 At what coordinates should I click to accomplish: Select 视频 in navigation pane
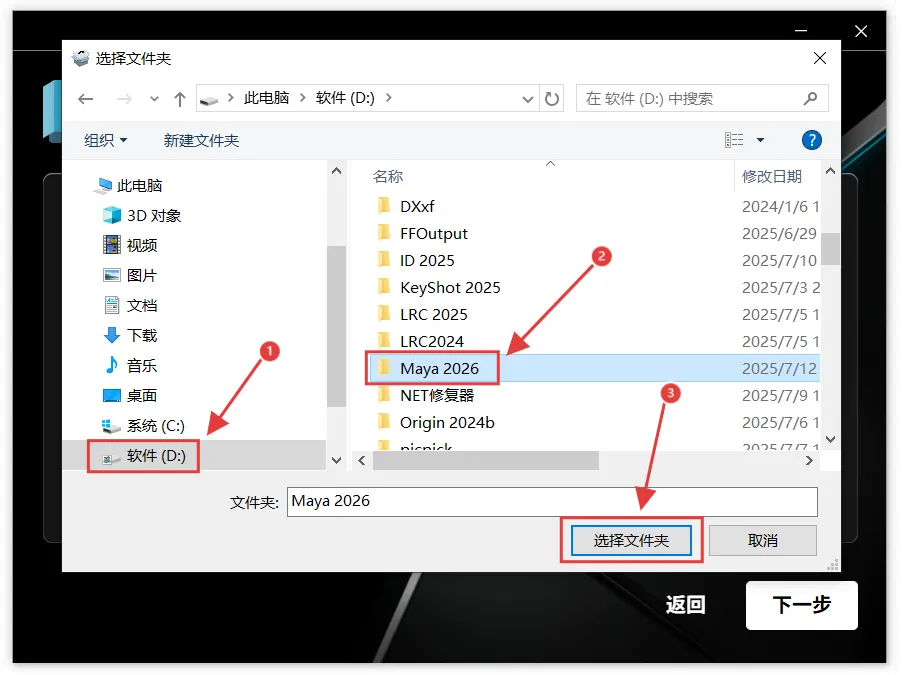(x=130, y=245)
